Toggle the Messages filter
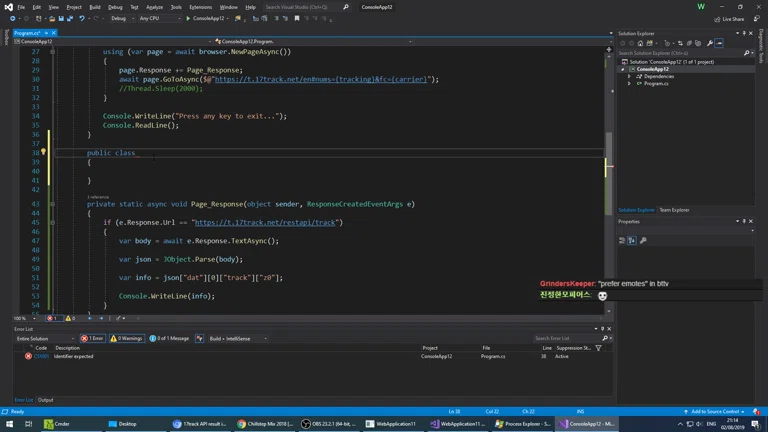768x432 pixels. [169, 338]
